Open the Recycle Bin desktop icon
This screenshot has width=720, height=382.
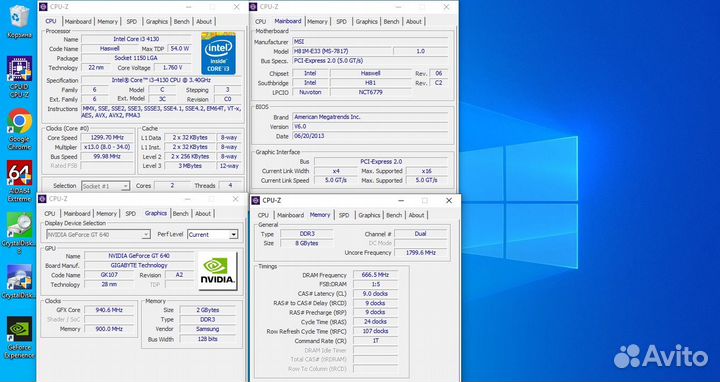19,22
